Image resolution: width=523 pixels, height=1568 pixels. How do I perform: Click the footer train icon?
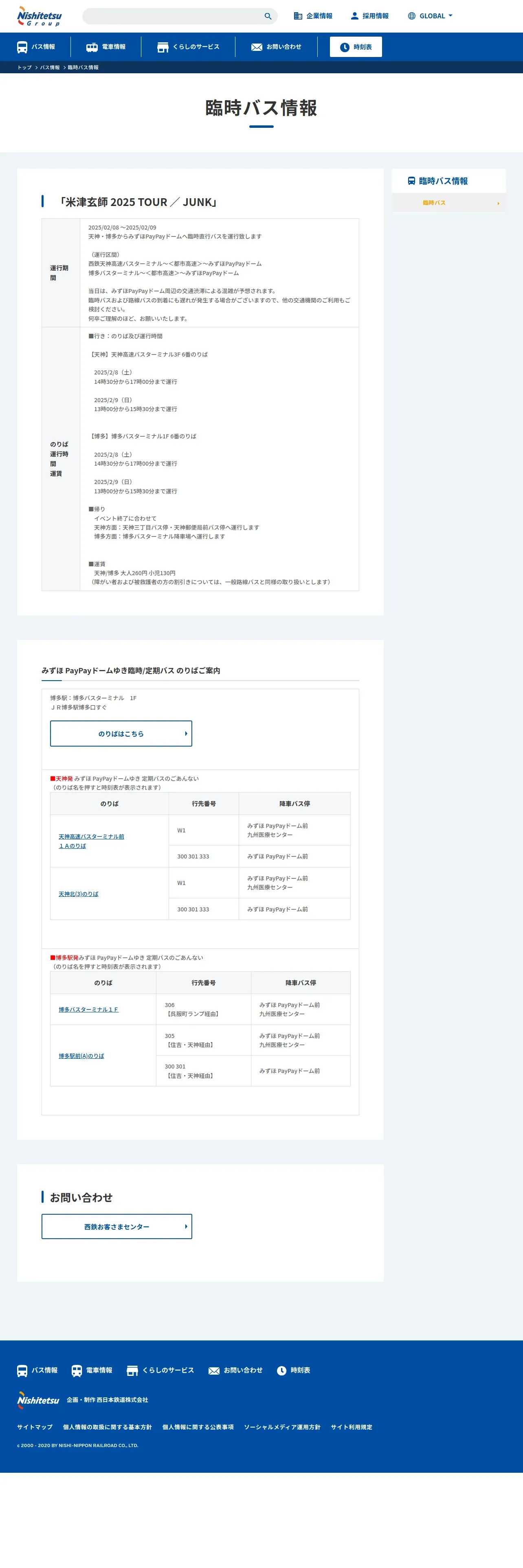pos(77,1371)
